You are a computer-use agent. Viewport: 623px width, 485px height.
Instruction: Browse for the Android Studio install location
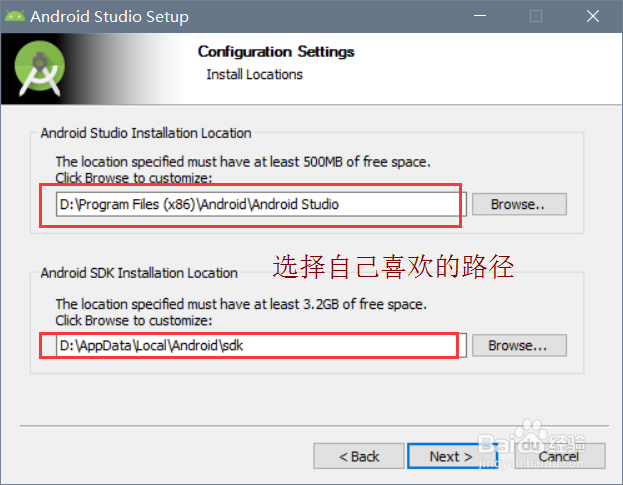(519, 204)
